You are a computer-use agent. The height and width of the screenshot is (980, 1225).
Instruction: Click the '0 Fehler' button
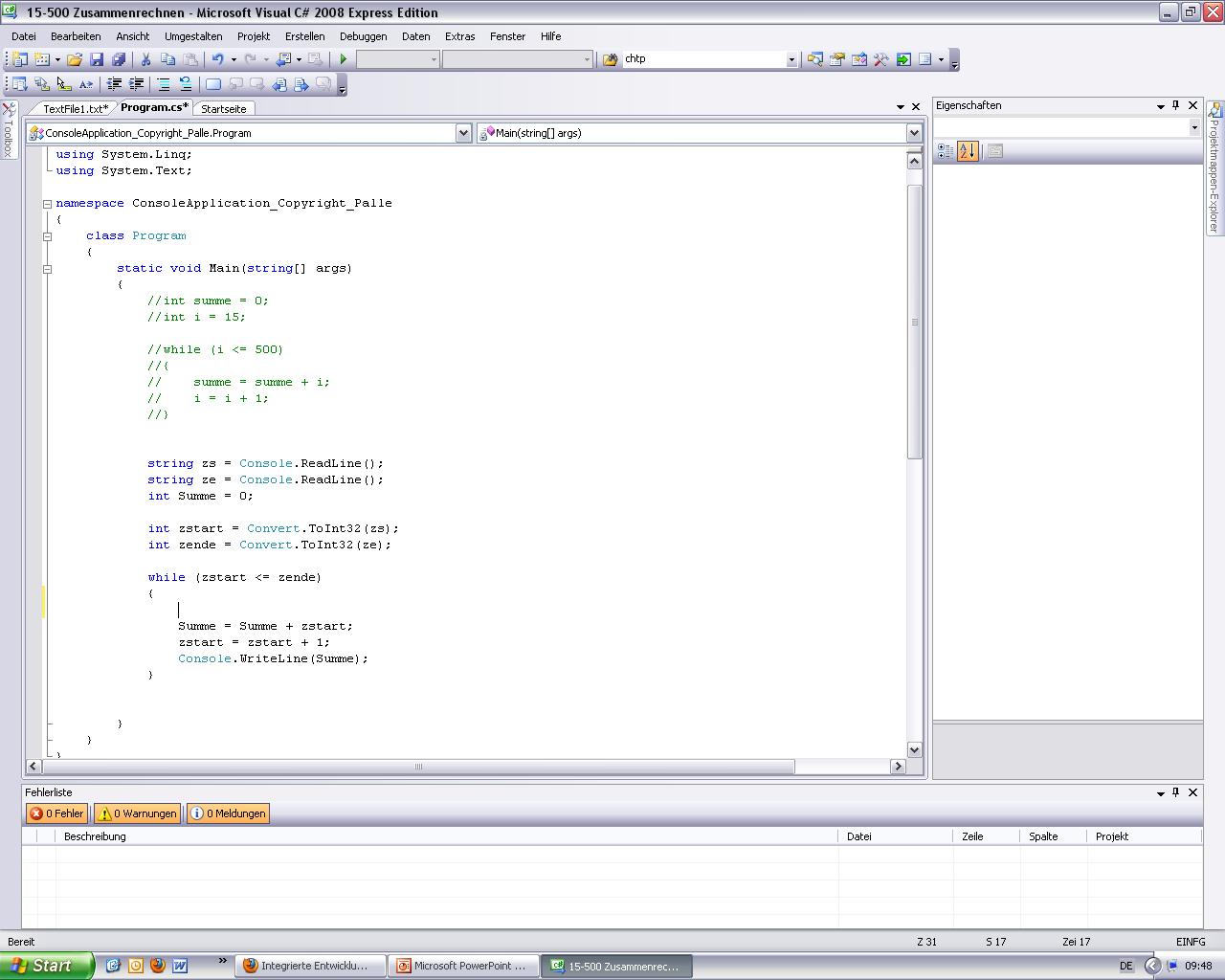point(57,813)
